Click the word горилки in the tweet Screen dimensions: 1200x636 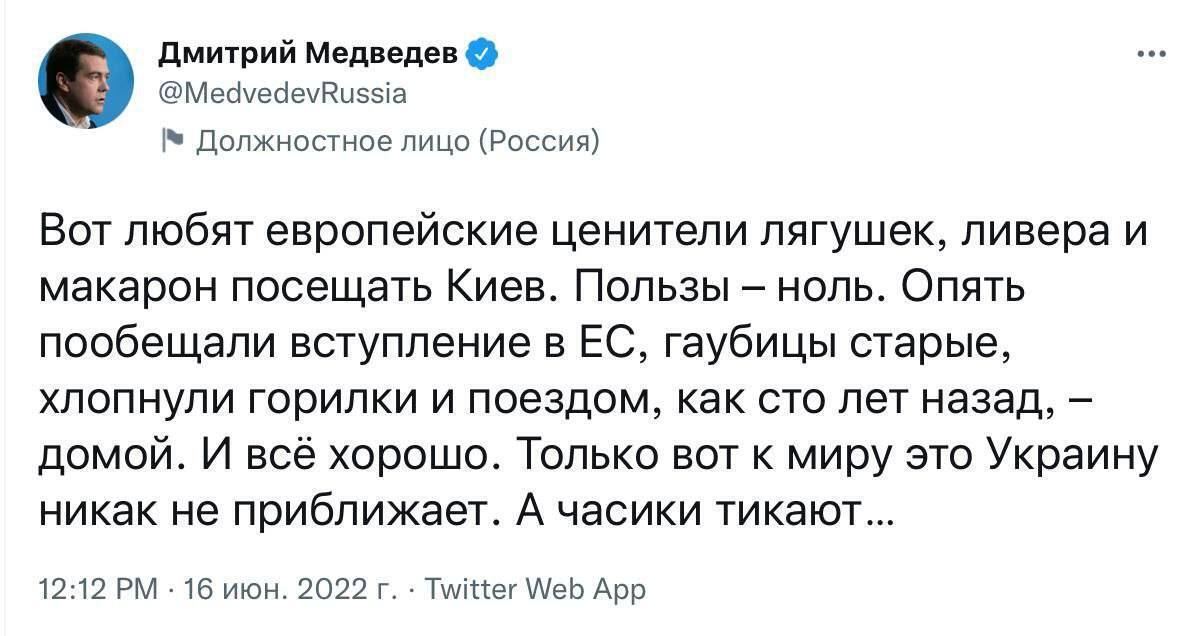tap(318, 402)
